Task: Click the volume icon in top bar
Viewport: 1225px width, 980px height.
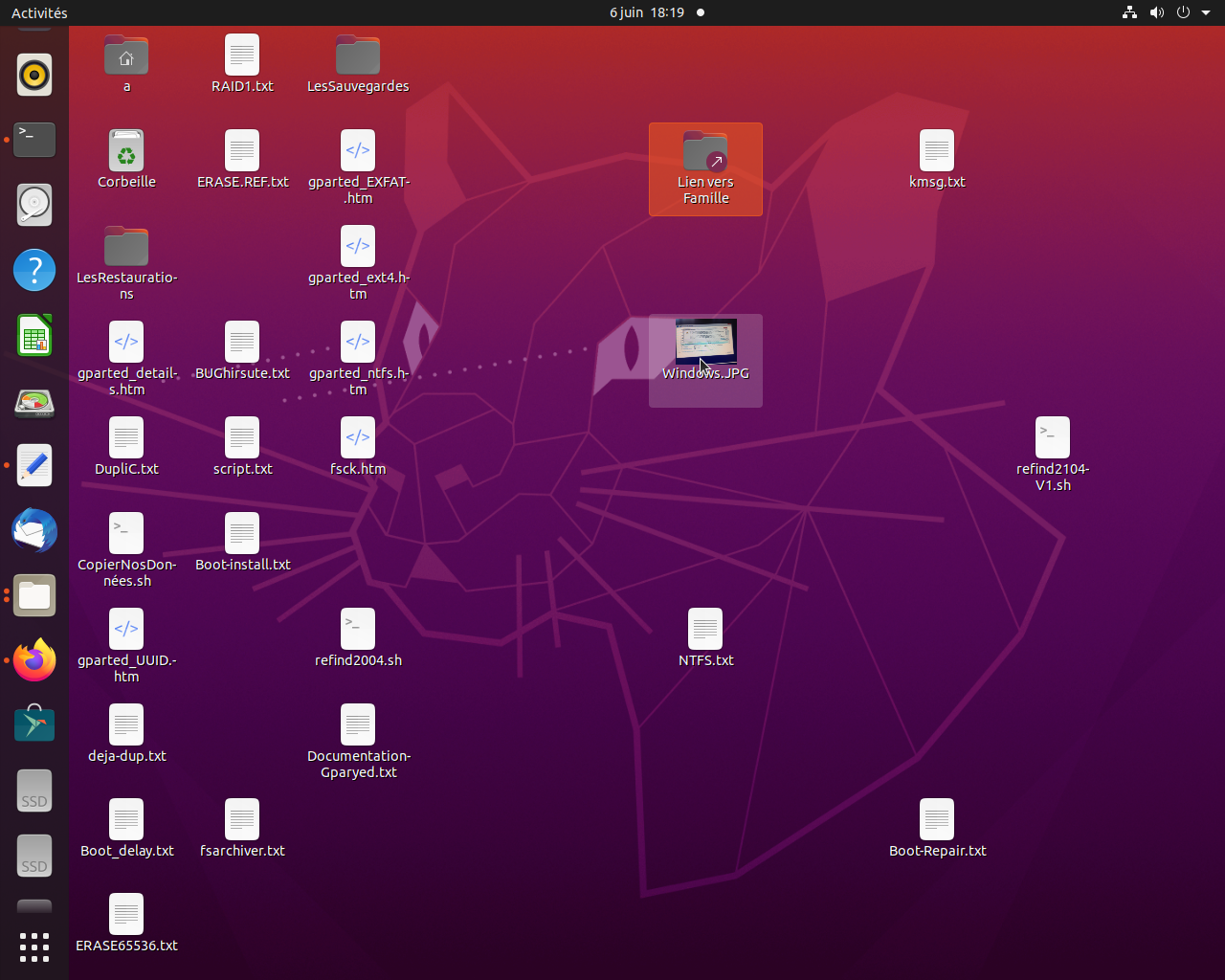Action: pos(1157,12)
